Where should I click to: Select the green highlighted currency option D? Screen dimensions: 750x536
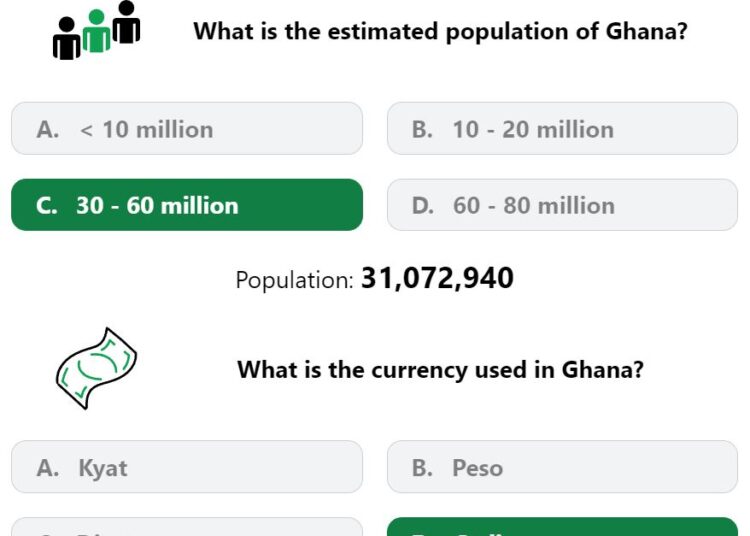(x=562, y=528)
